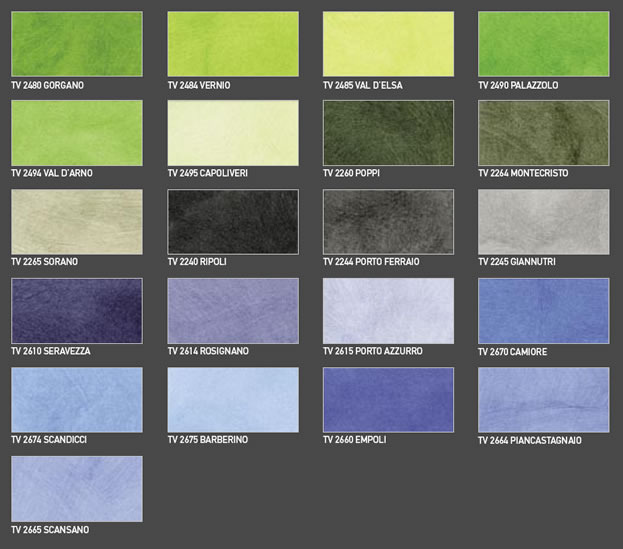Screen dimensions: 623x549
Task: Choose the light gray TV 2245 Giannutri swatch
Action: (x=544, y=222)
